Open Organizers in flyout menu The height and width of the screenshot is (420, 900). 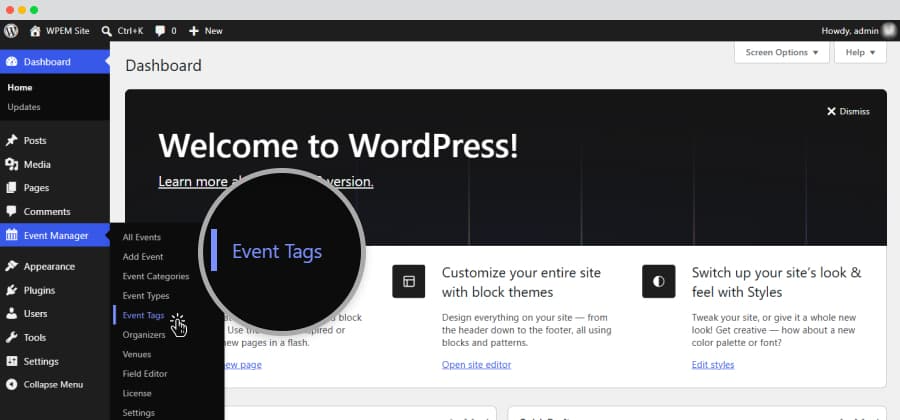[144, 335]
